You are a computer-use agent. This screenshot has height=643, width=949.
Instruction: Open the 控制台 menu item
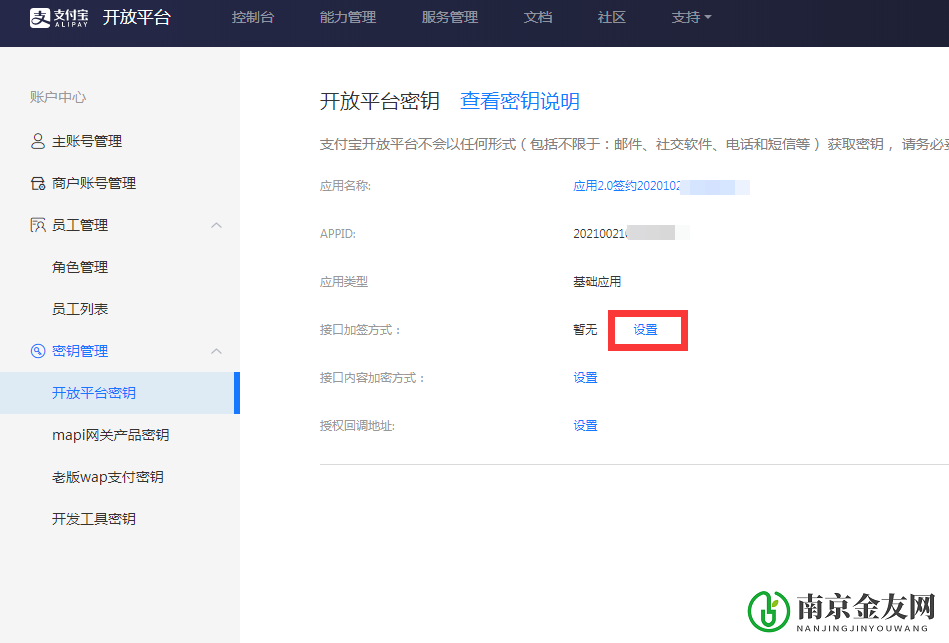(253, 17)
